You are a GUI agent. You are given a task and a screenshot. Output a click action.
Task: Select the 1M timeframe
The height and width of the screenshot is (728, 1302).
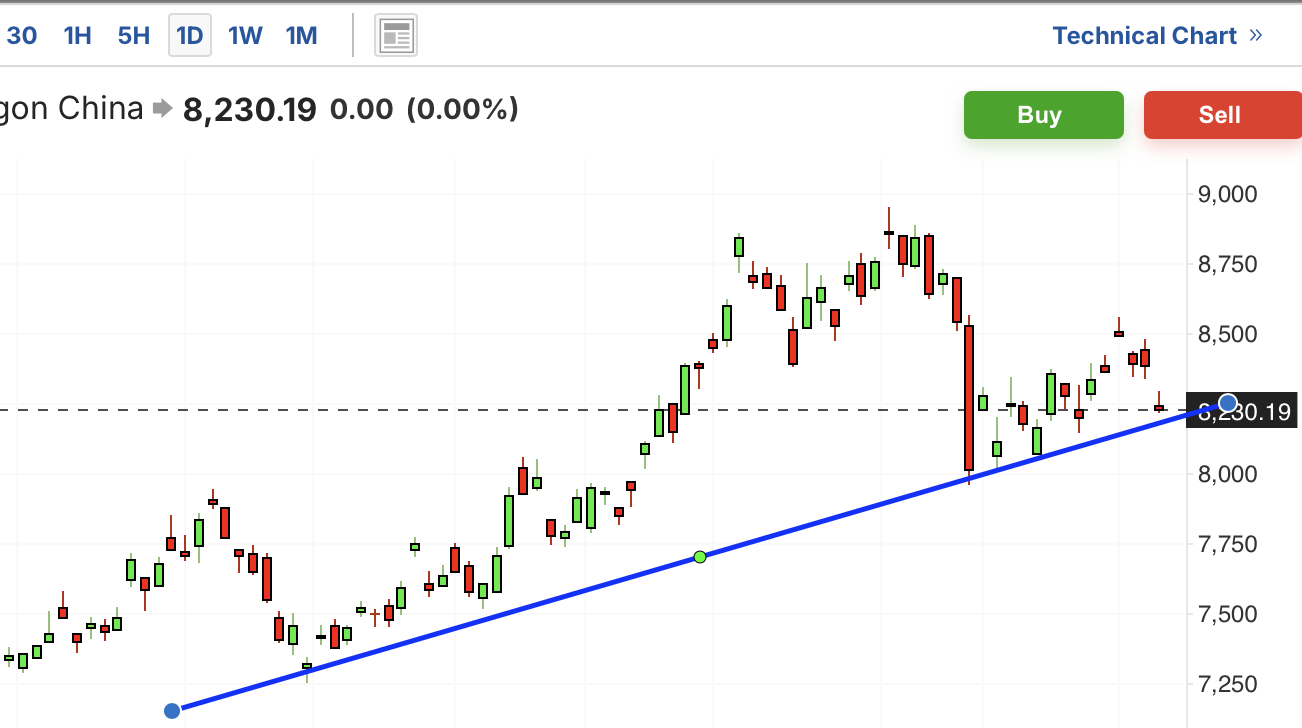pyautogui.click(x=301, y=36)
